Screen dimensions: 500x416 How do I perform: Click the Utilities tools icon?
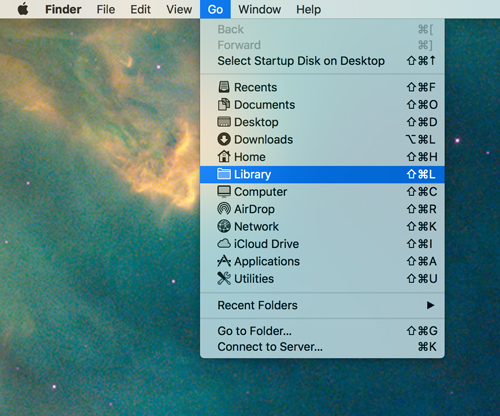click(224, 278)
